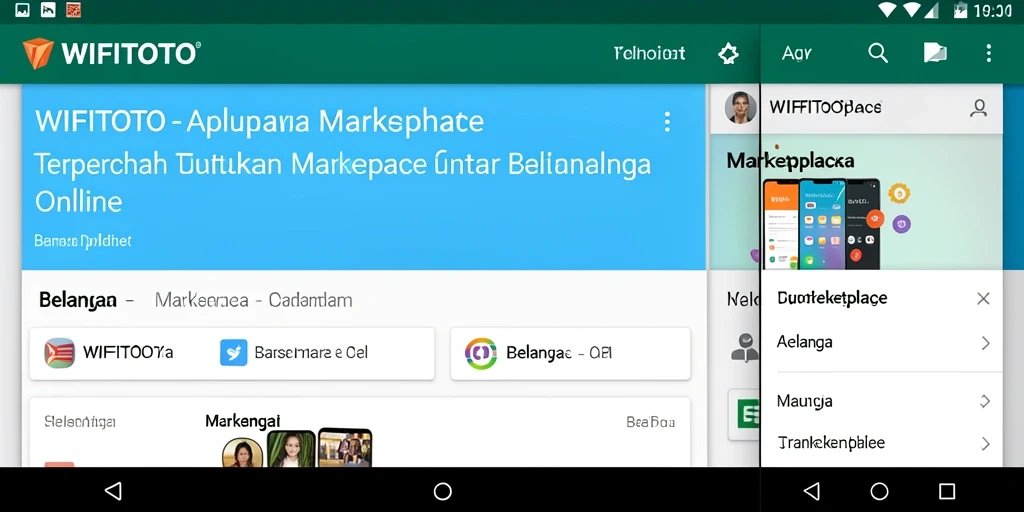The width and height of the screenshot is (1024, 512).
Task: Tap the green spreadsheet icon
Action: pos(748,413)
